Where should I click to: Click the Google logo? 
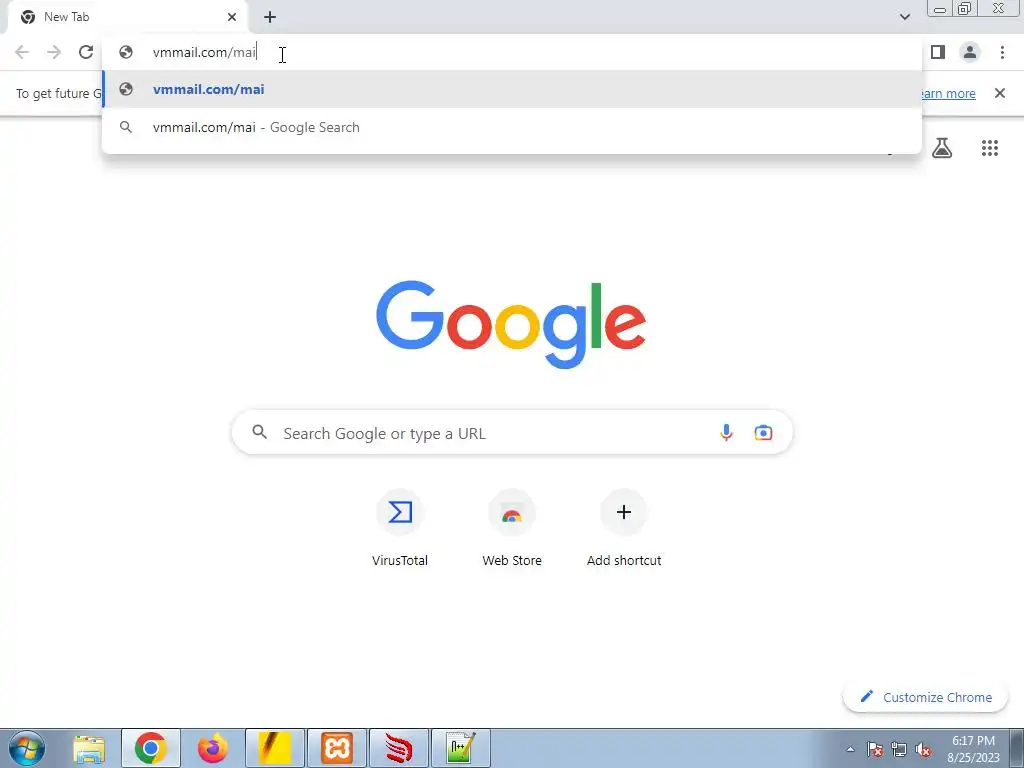(511, 325)
